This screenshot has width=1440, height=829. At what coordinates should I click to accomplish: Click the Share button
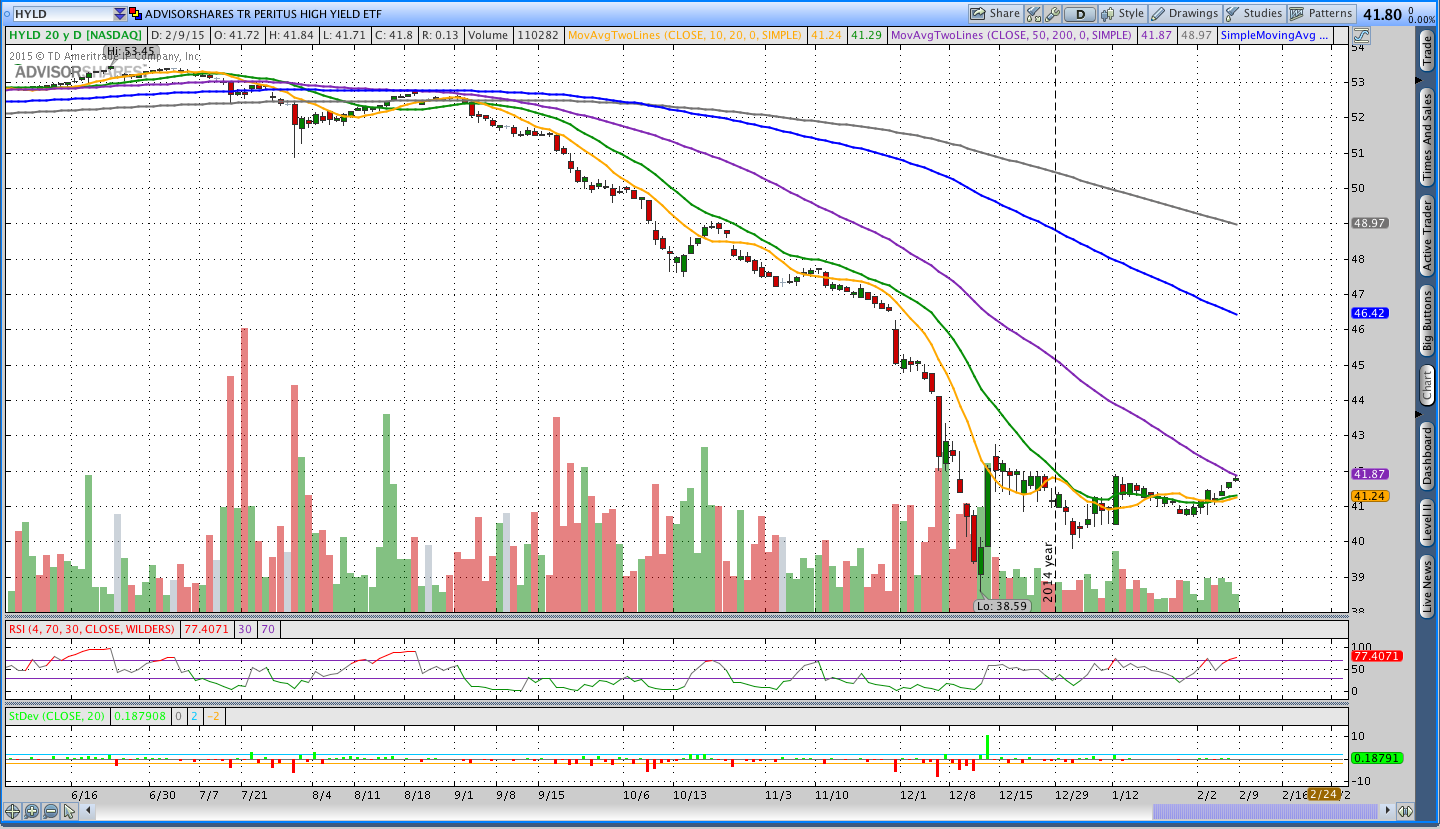995,14
